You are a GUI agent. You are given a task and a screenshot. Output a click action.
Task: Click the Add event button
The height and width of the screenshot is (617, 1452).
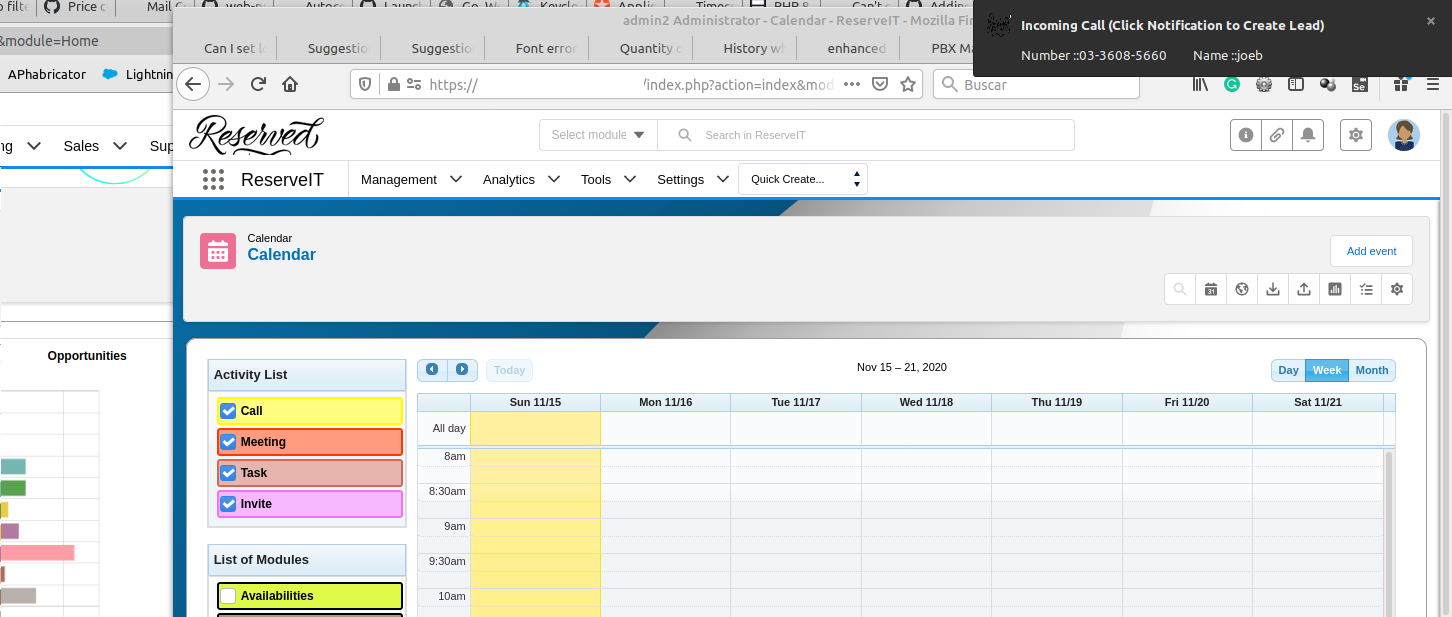[x=1371, y=251]
